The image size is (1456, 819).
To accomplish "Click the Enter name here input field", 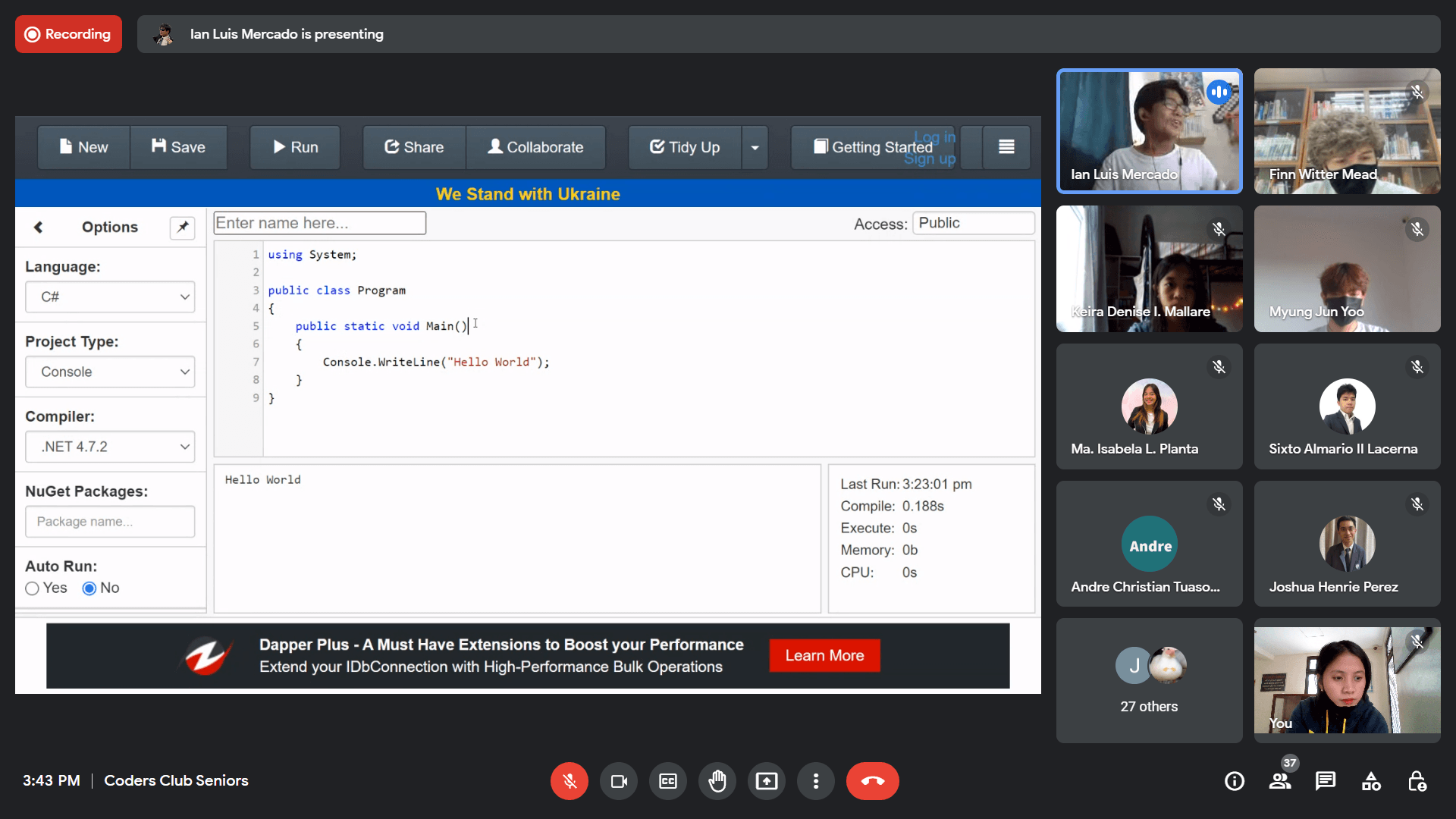I will [319, 223].
